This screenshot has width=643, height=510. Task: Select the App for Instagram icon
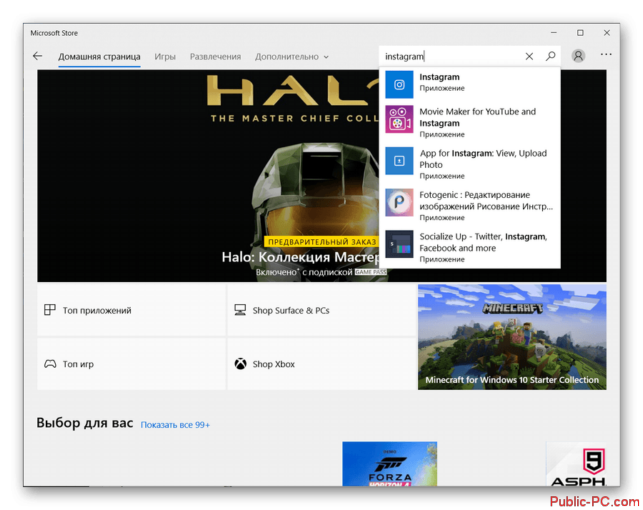[399, 161]
